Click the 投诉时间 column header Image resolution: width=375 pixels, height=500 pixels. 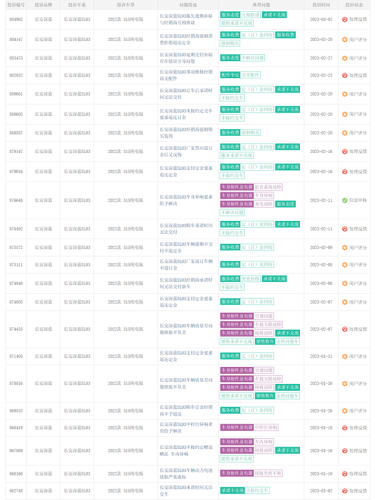[321, 5]
